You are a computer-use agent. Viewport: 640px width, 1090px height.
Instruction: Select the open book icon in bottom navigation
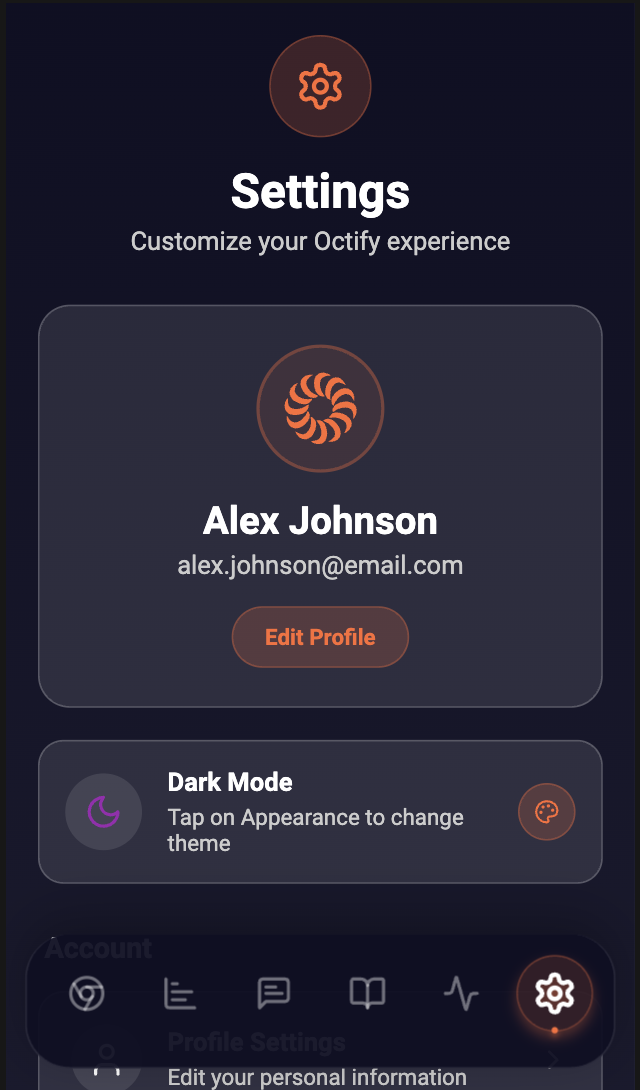click(367, 993)
